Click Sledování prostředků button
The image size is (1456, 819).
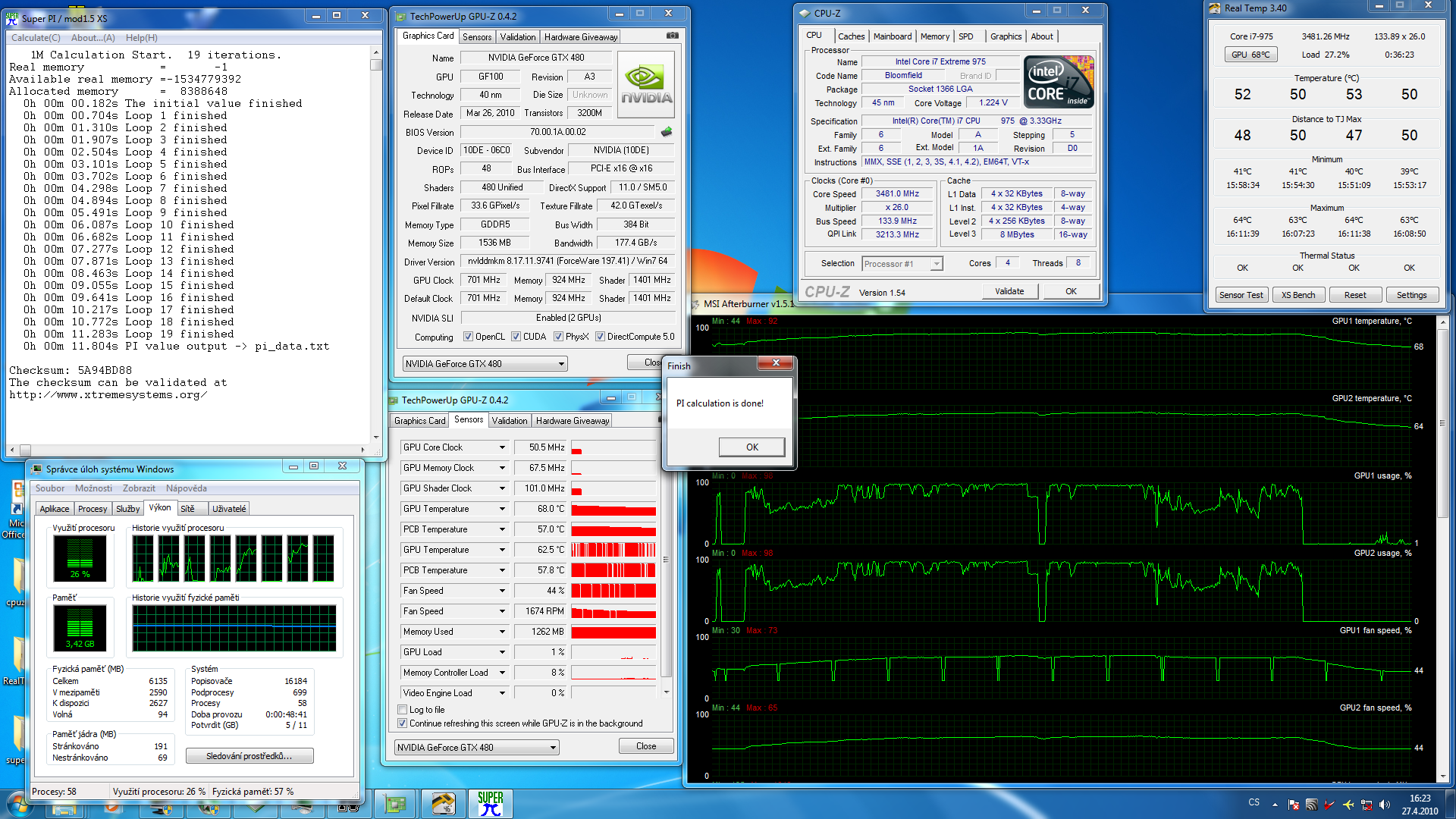click(249, 756)
